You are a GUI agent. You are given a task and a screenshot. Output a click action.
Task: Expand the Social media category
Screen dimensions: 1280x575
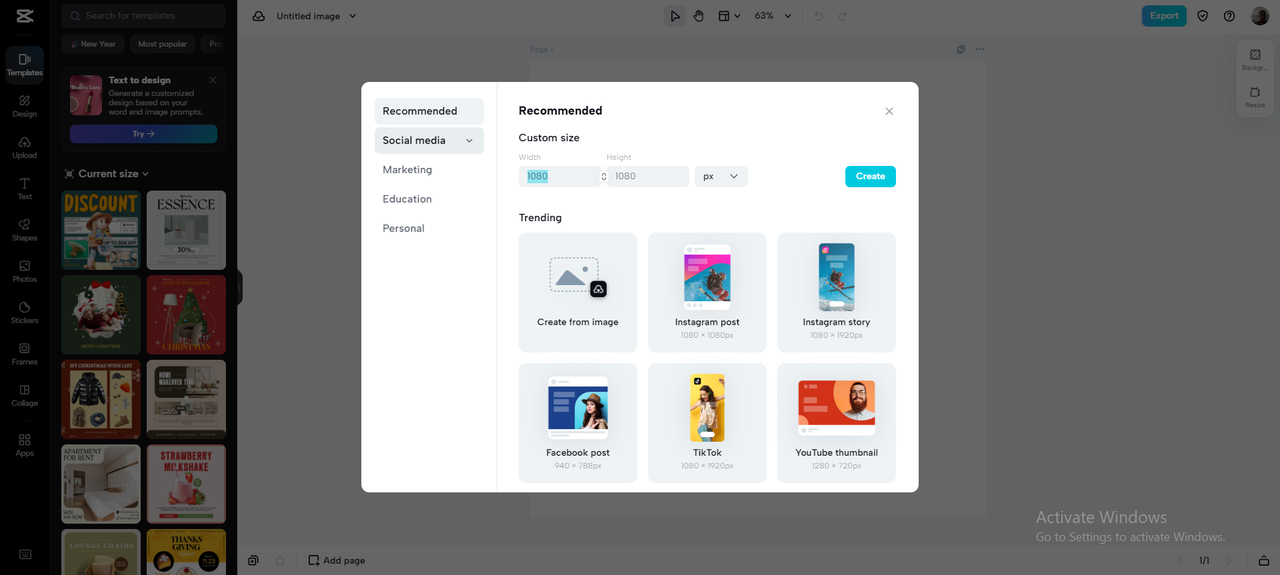[x=429, y=140]
